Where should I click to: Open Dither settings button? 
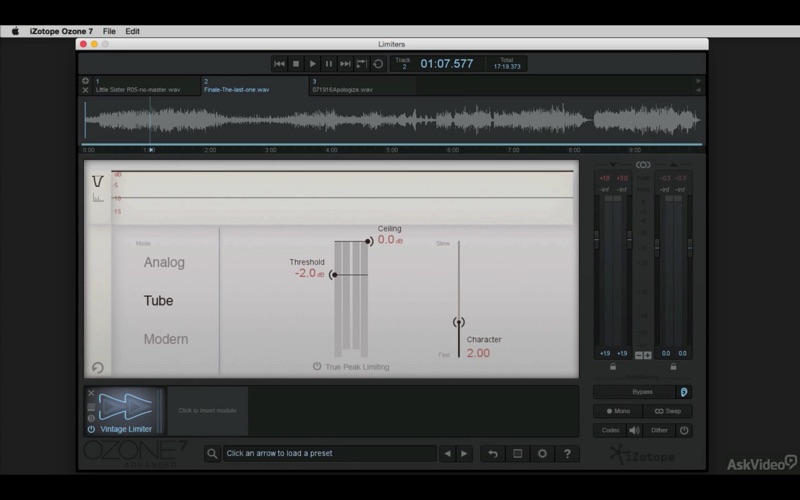coord(659,431)
